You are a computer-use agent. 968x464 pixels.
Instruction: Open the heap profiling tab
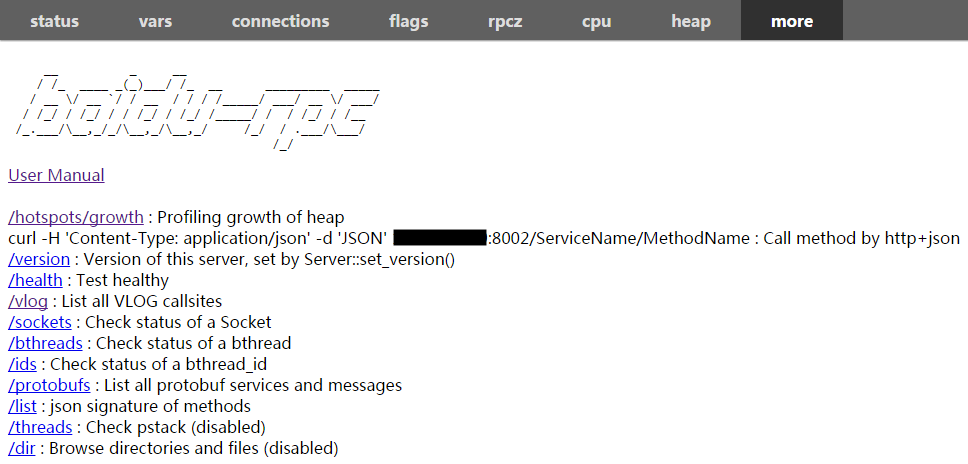click(x=691, y=21)
